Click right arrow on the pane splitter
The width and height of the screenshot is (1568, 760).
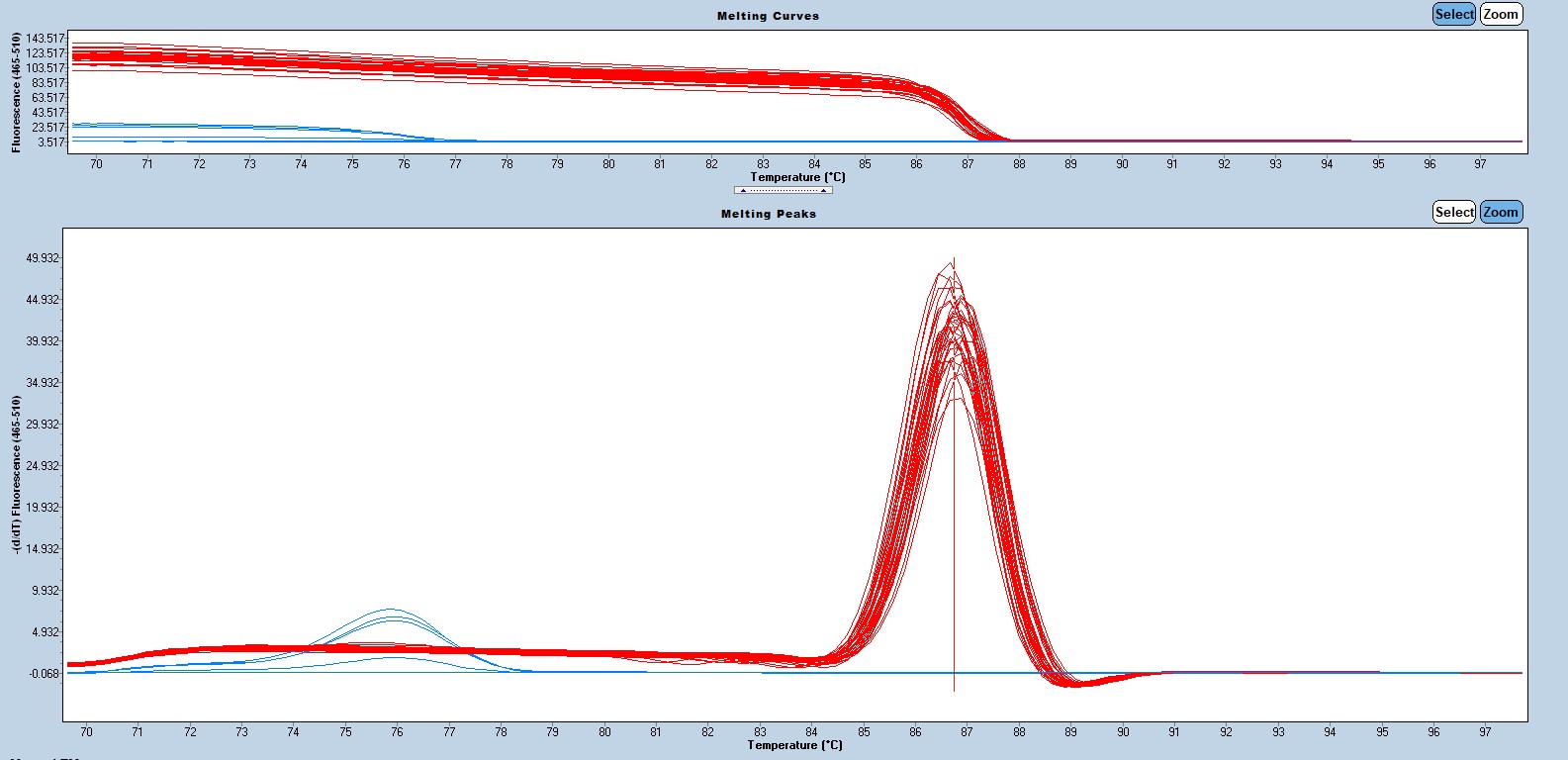click(823, 190)
